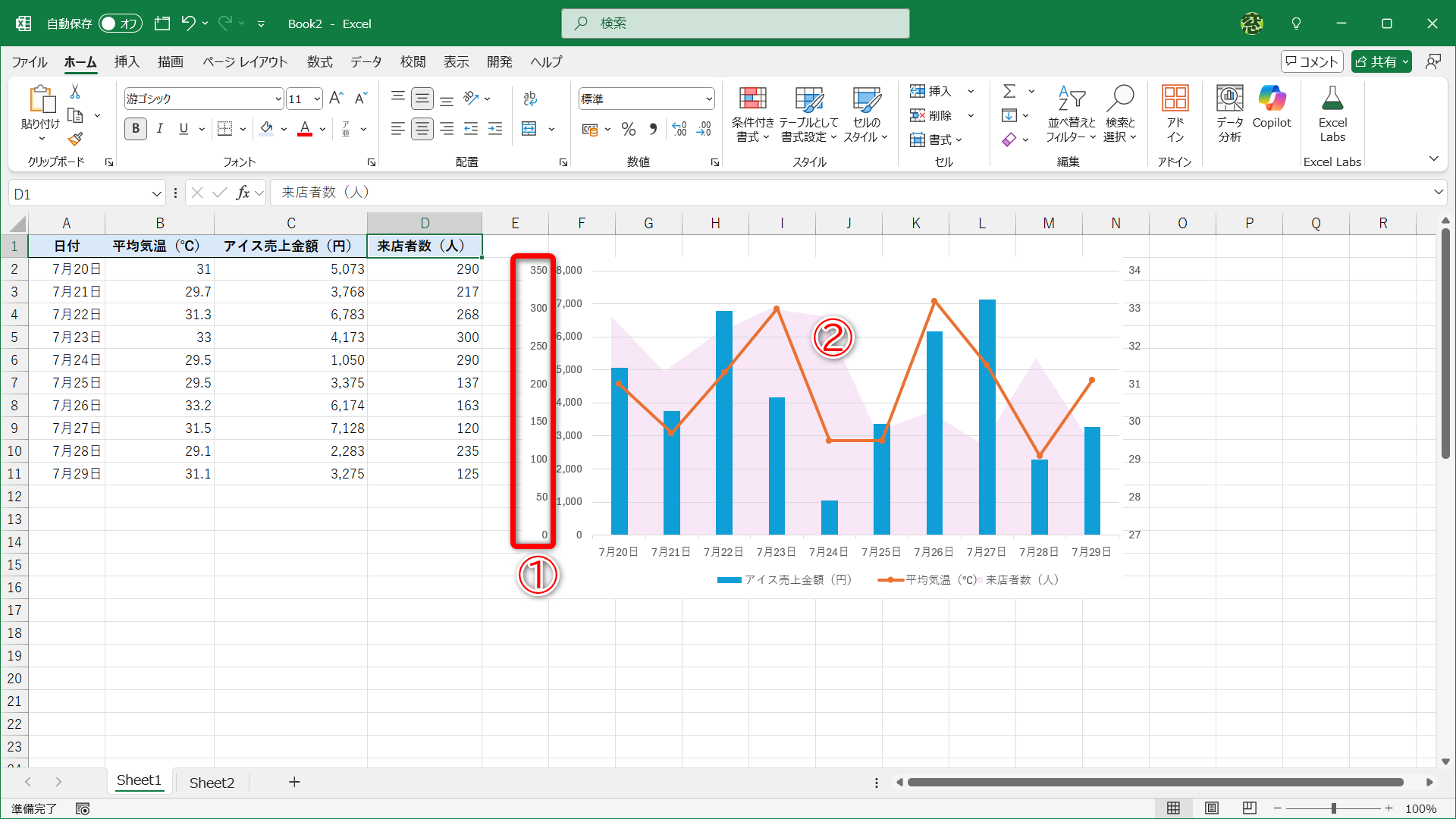Open the 挿入 ribbon tab
Image resolution: width=1456 pixels, height=819 pixels.
[127, 62]
